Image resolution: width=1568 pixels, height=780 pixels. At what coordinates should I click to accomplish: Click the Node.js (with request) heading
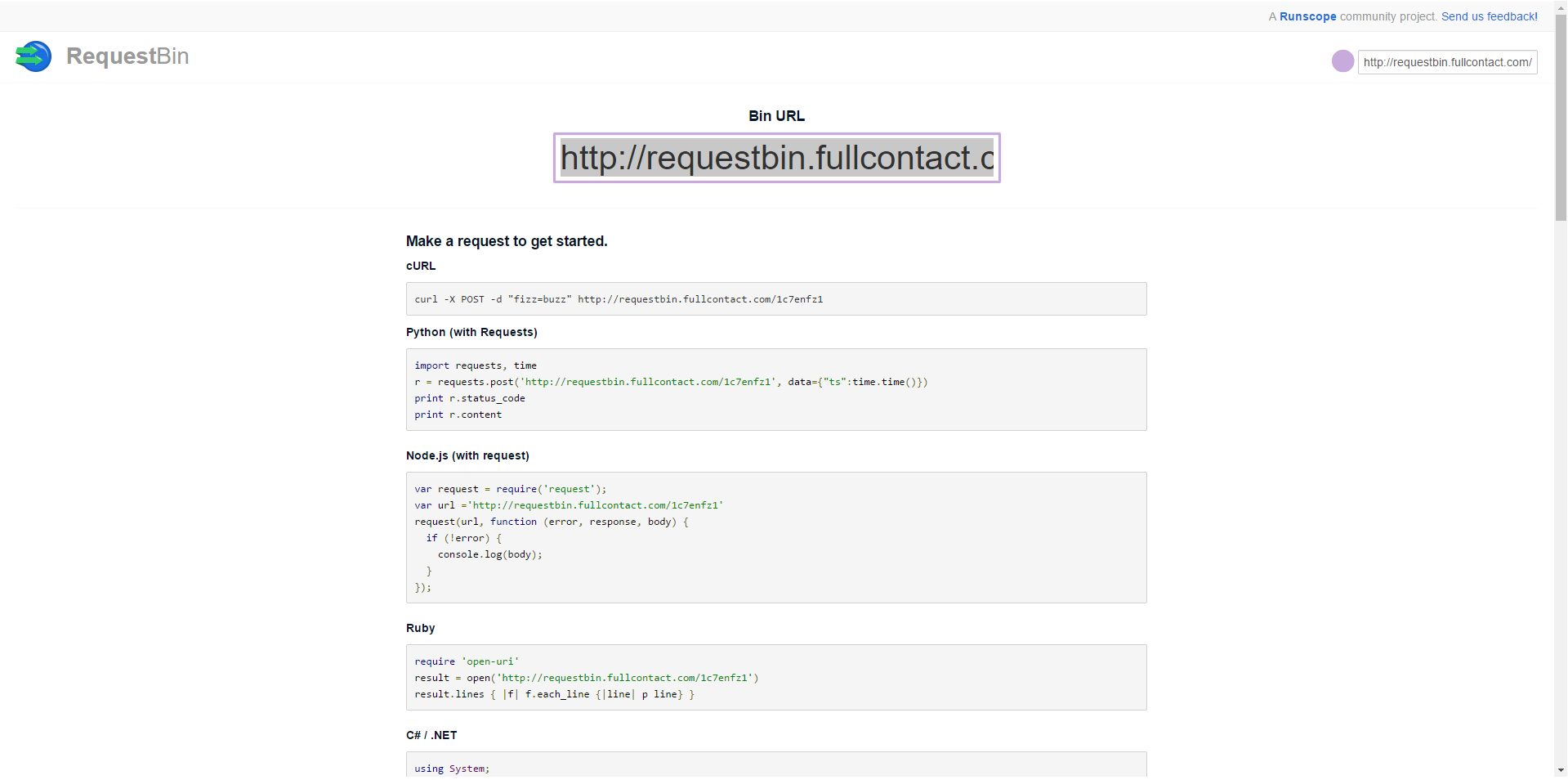(x=467, y=455)
